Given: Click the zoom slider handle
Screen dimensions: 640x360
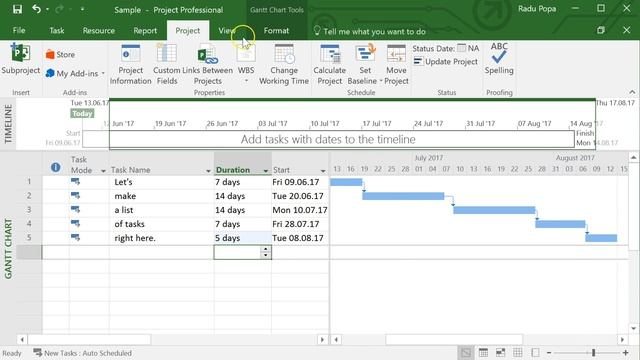Looking at the screenshot, I should click(593, 353).
